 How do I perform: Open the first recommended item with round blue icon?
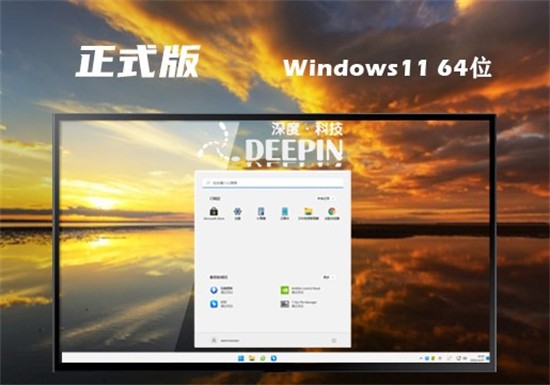coord(222,290)
